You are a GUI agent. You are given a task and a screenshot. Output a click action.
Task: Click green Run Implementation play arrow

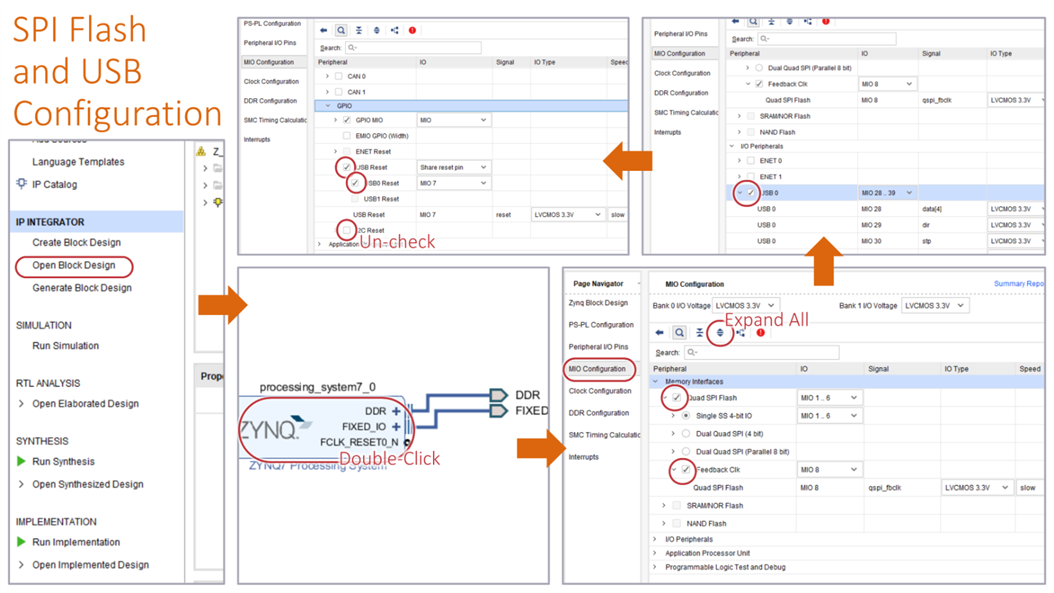tap(21, 542)
